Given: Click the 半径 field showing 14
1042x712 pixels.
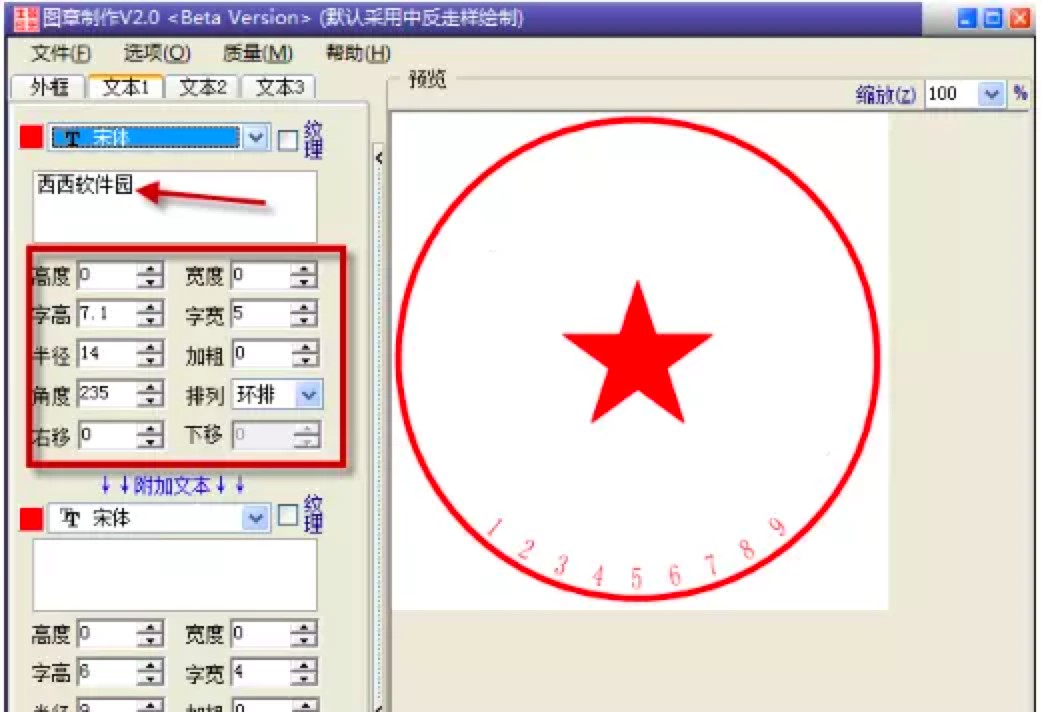Looking at the screenshot, I should [107, 354].
